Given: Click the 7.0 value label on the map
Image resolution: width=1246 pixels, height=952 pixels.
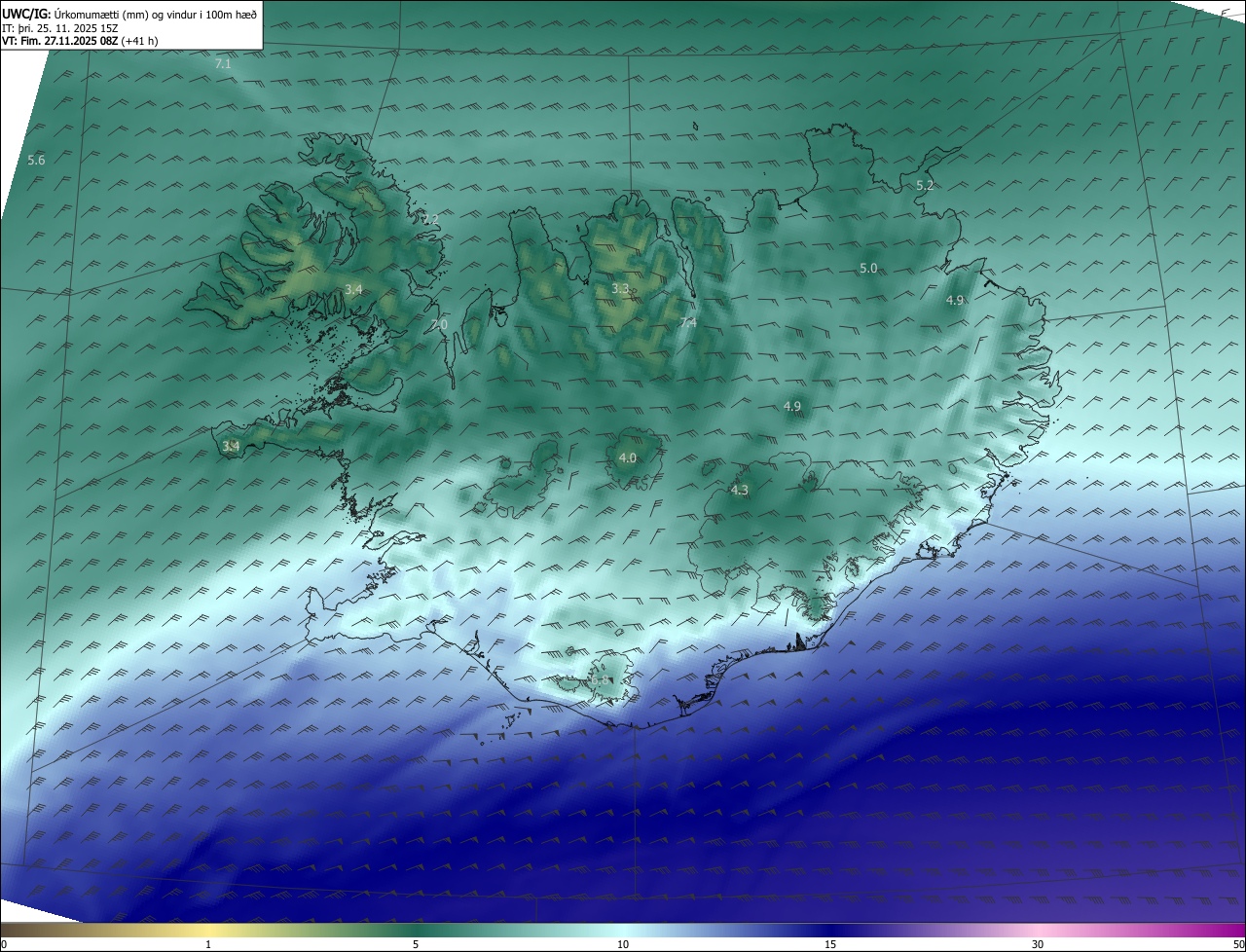Looking at the screenshot, I should click(439, 324).
